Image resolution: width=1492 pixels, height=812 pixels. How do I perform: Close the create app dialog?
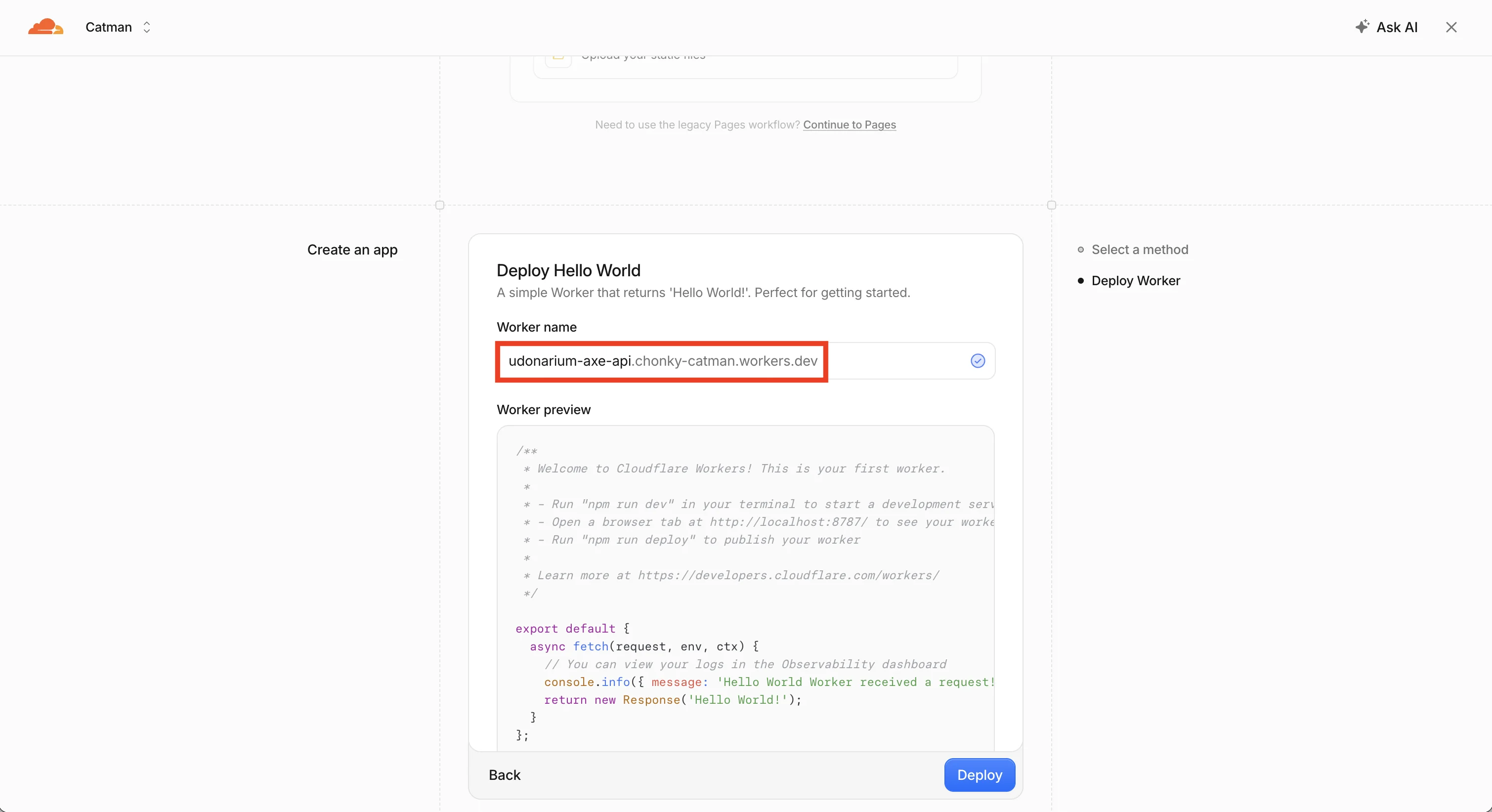click(x=1451, y=27)
